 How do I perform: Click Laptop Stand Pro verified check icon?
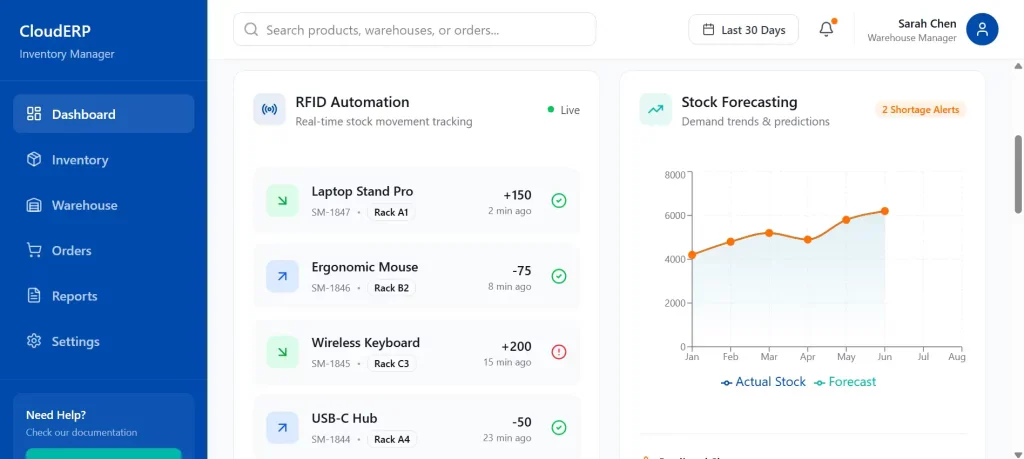[x=558, y=200]
